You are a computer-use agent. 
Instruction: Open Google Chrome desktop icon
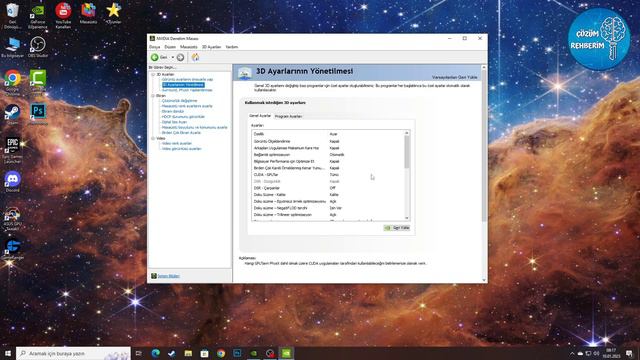click(x=13, y=82)
